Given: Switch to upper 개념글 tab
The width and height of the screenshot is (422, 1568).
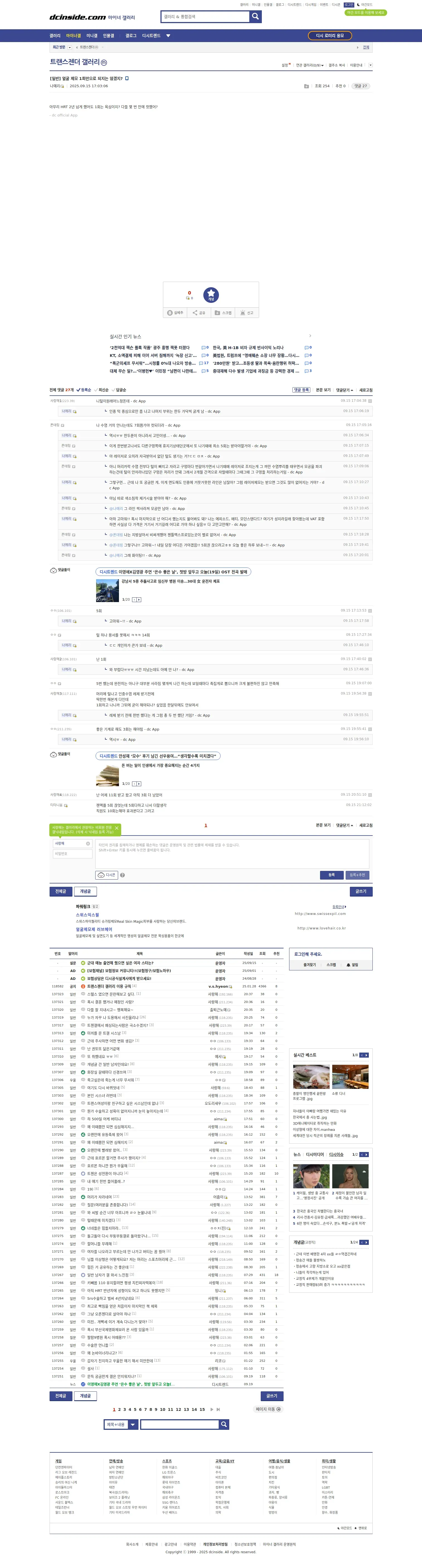Looking at the screenshot, I should pos(85,891).
